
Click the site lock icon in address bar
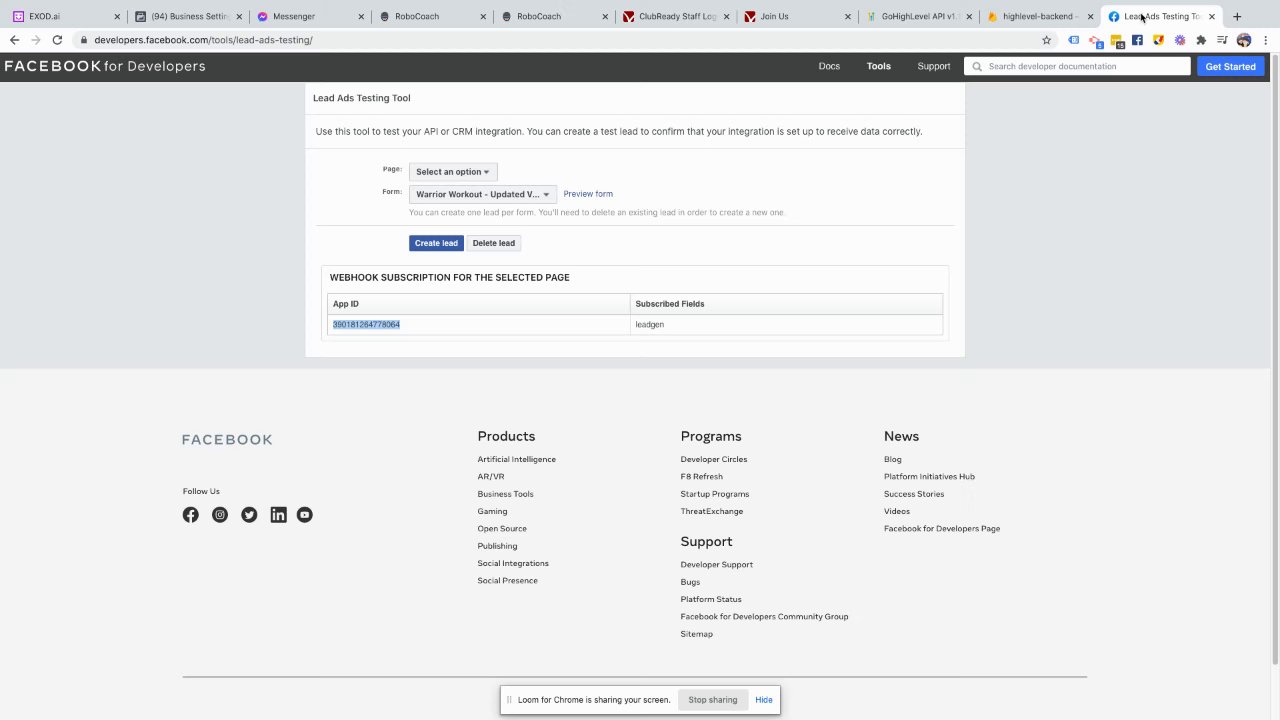(x=84, y=40)
